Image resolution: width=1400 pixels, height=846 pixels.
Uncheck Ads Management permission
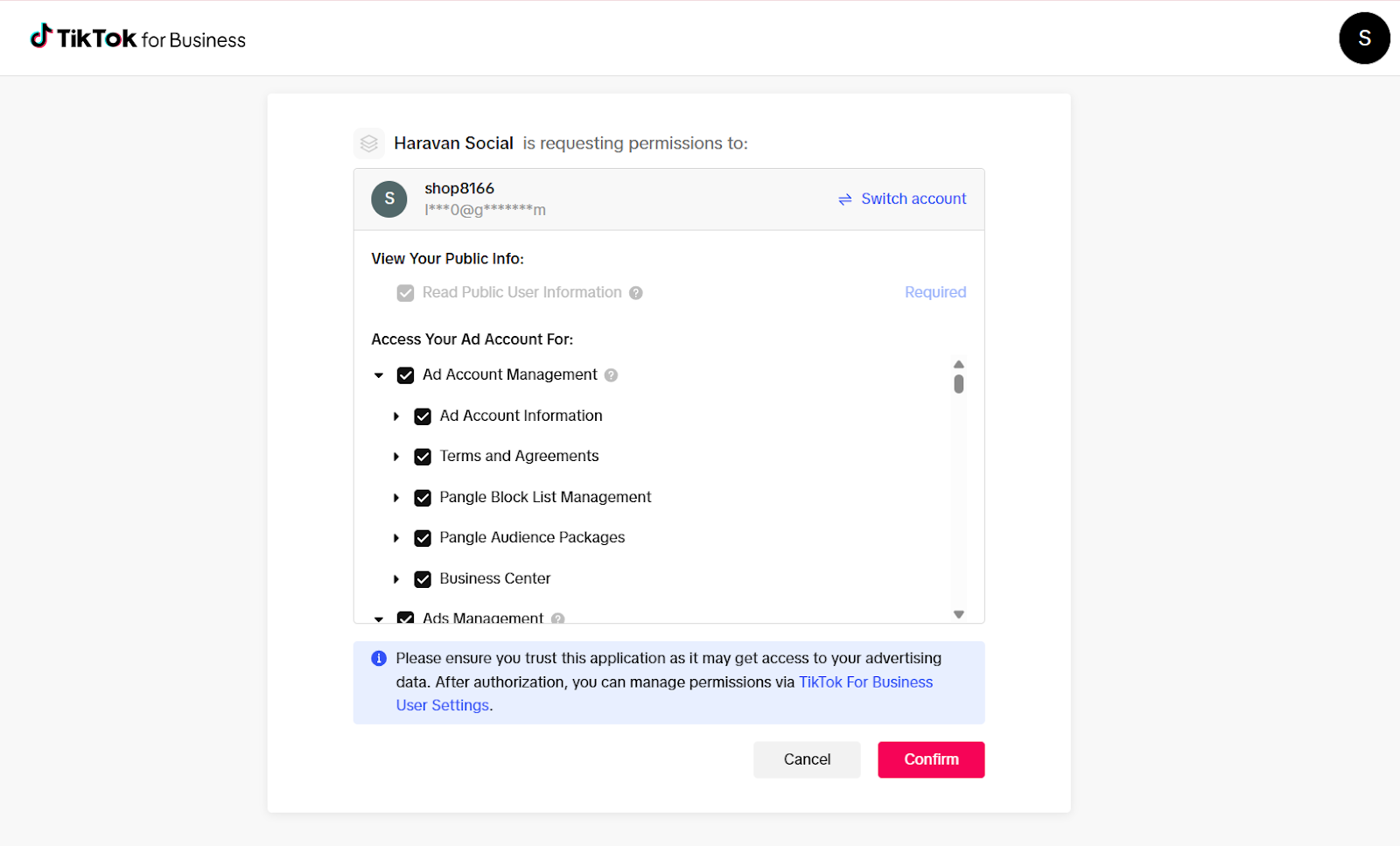(405, 618)
